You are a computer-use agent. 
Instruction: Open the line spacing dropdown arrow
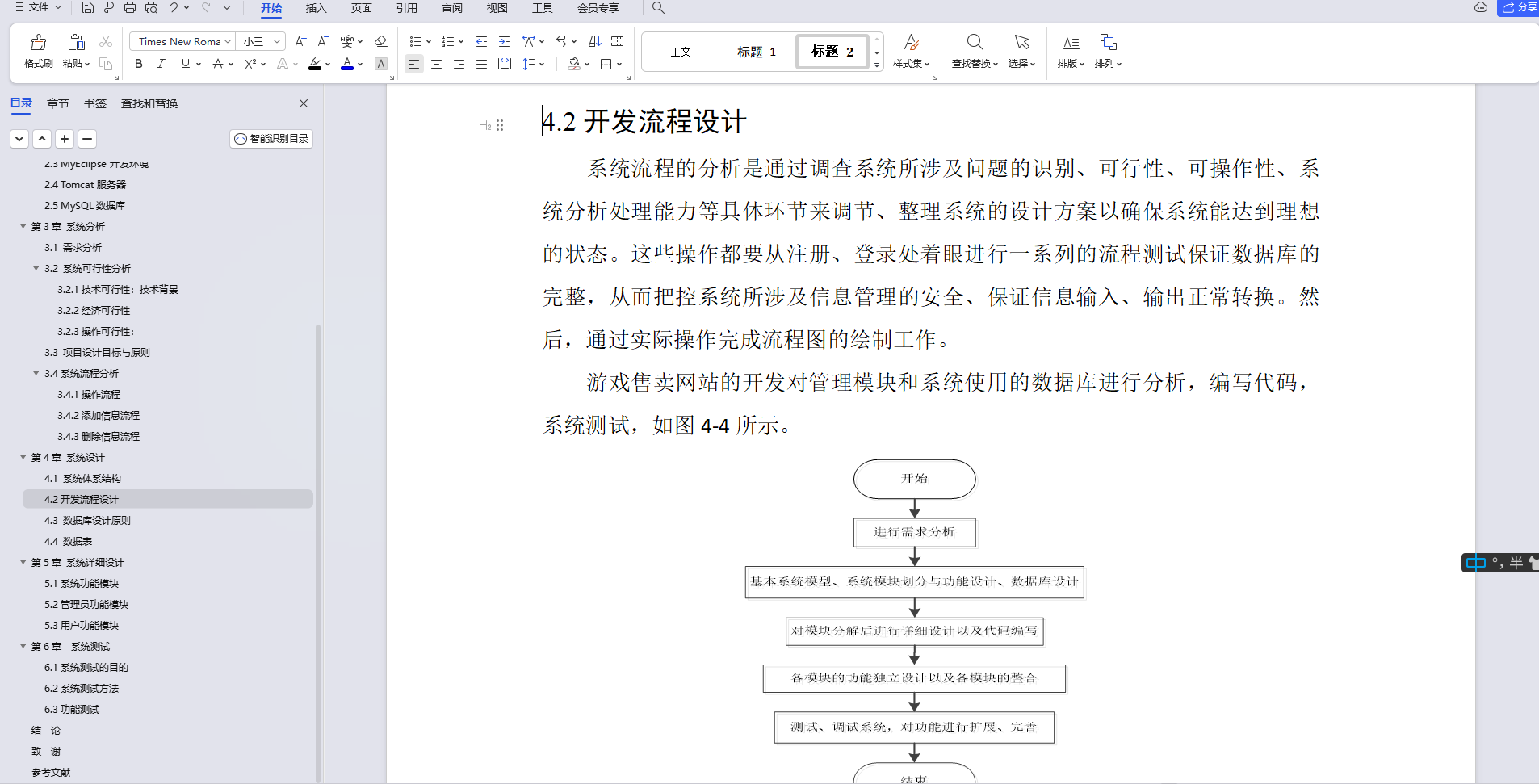(x=542, y=64)
